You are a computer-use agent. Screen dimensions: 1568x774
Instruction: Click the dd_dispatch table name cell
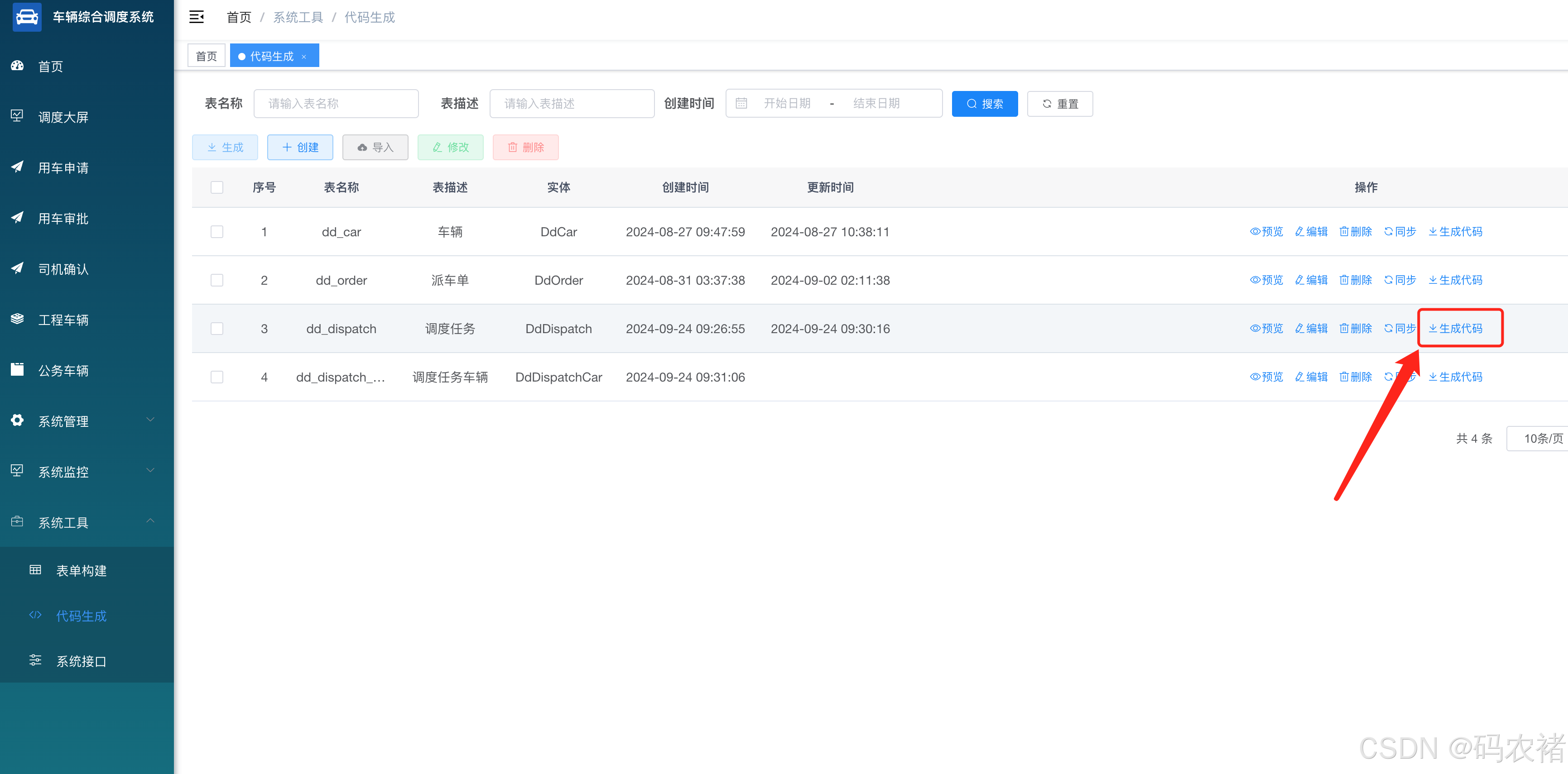point(341,329)
